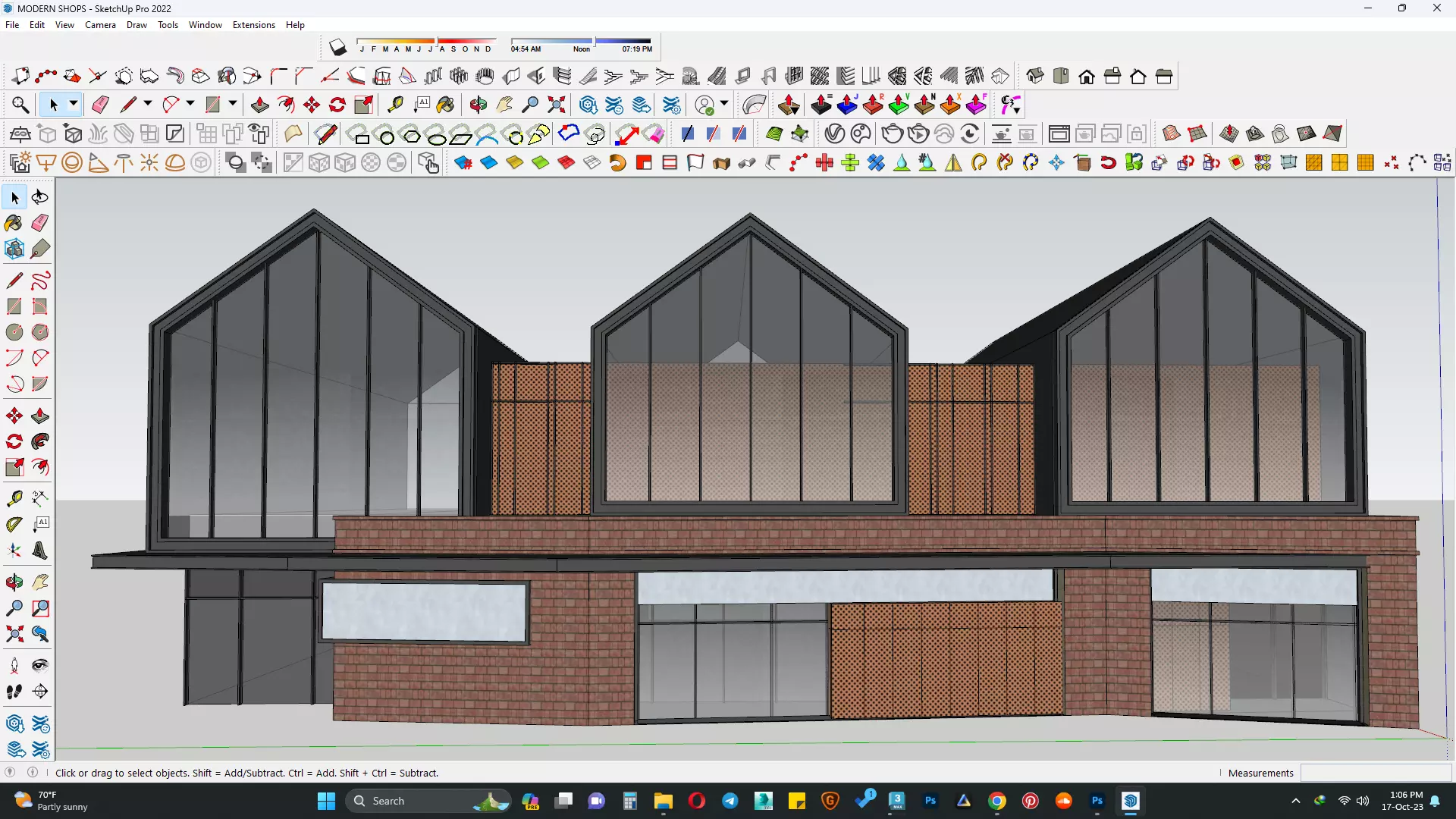1456x819 pixels.
Task: Choose the Freehand tool in left toolbar
Action: pyautogui.click(x=40, y=281)
